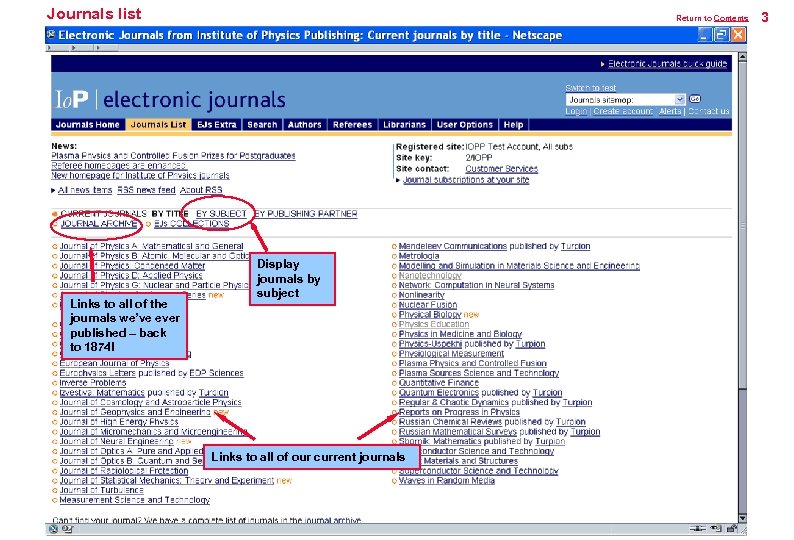Open the Librarians tab
This screenshot has width=794, height=540.
point(404,125)
